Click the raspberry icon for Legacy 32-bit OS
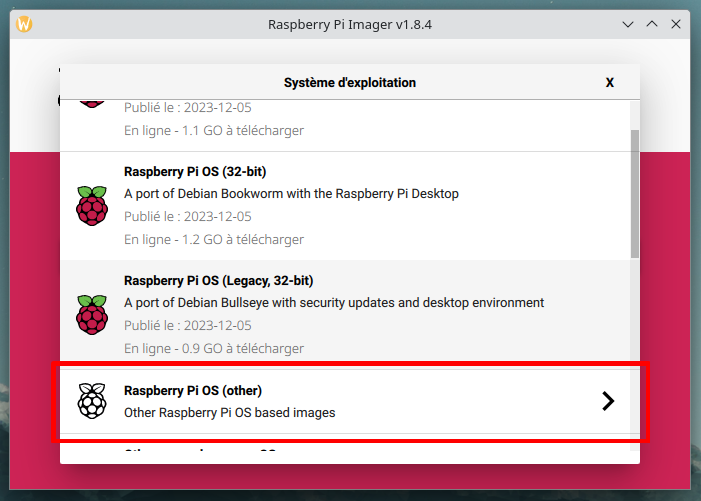 tap(92, 315)
